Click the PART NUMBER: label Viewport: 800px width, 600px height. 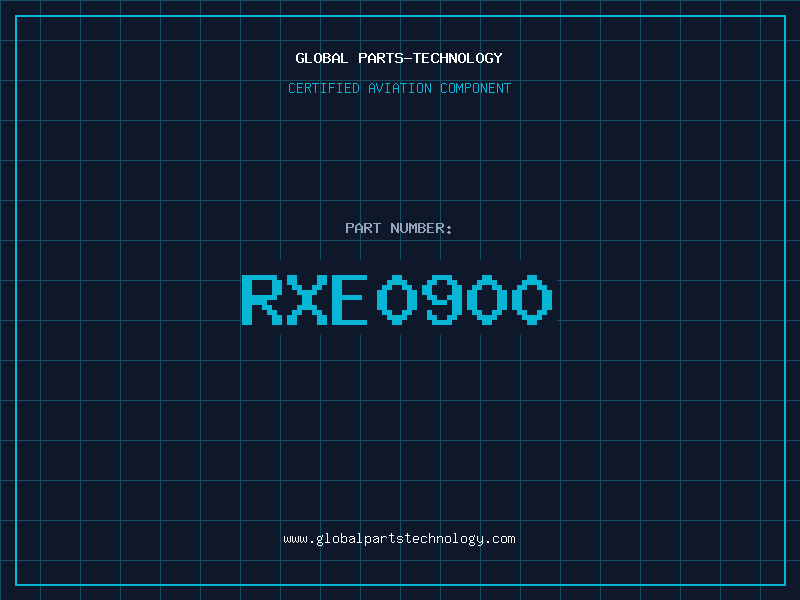click(399, 228)
